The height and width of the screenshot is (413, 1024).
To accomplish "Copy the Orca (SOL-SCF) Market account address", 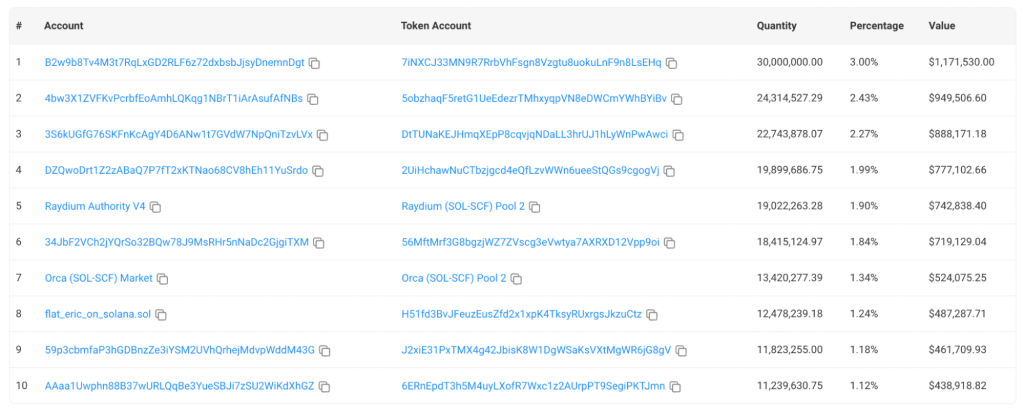I will (x=162, y=279).
